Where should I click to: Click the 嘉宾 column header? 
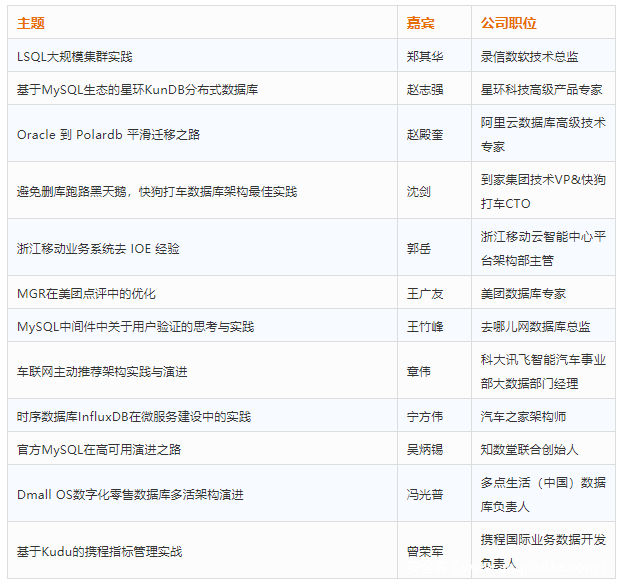click(420, 23)
